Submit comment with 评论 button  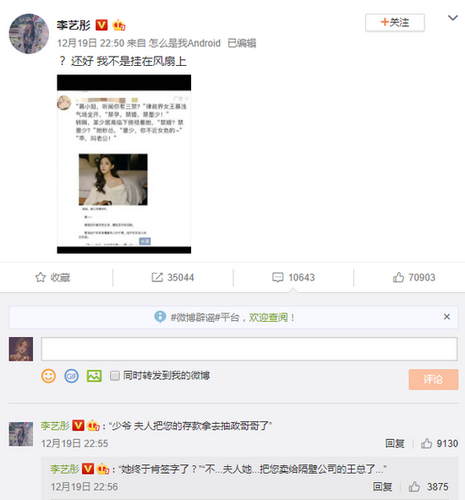click(433, 379)
